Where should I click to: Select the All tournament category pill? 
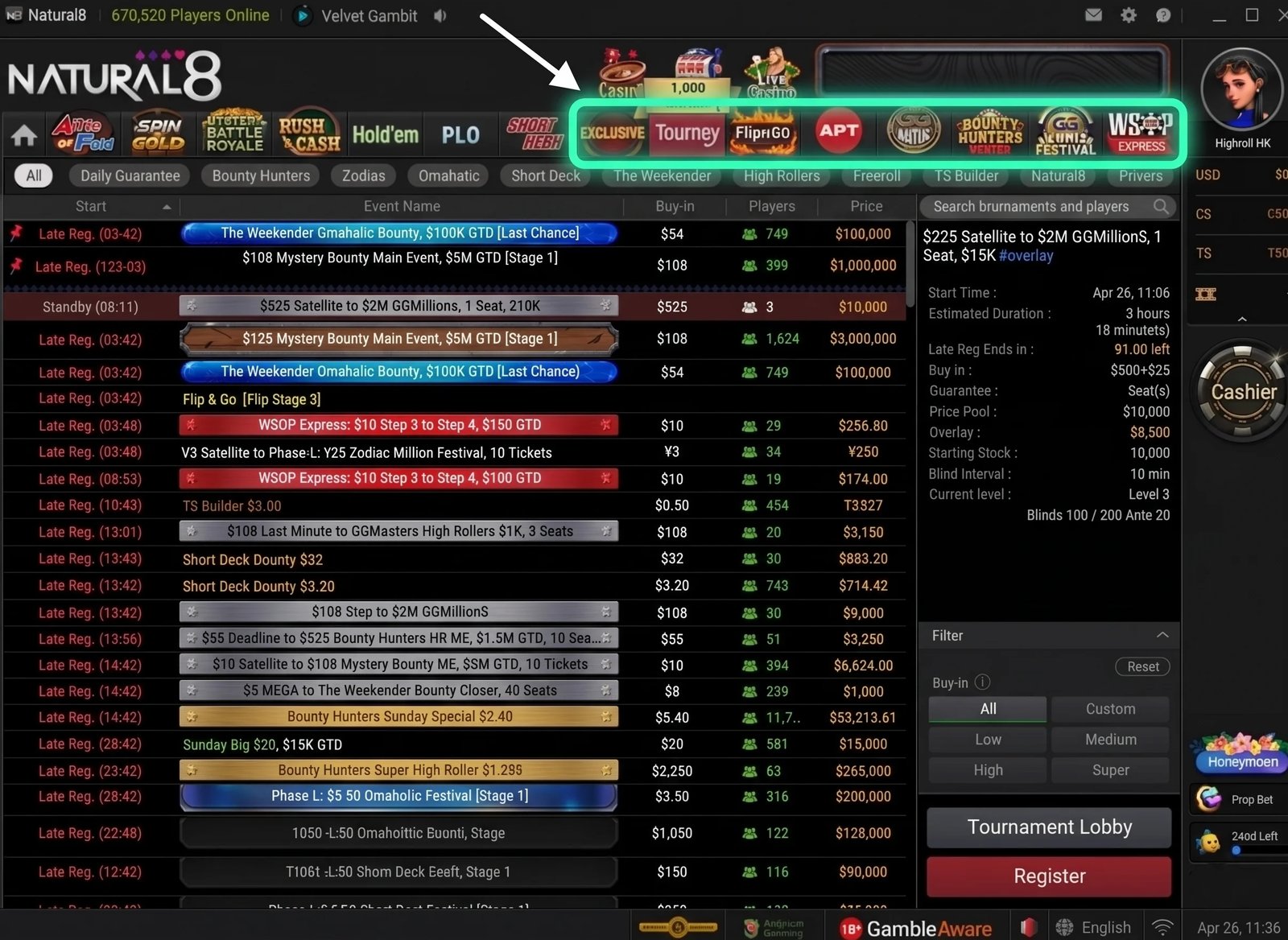point(34,175)
